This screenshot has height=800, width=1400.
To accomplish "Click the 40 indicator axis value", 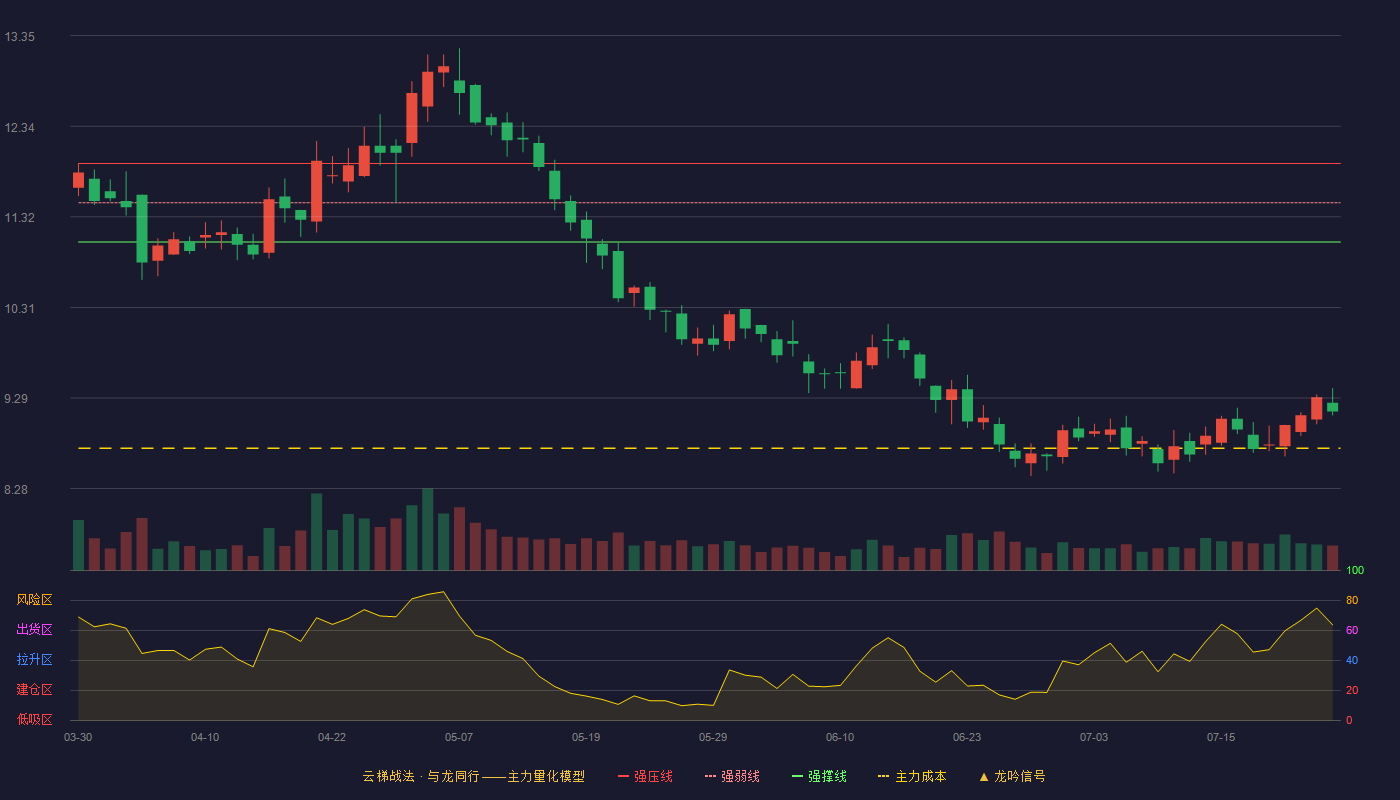I will [x=1352, y=660].
